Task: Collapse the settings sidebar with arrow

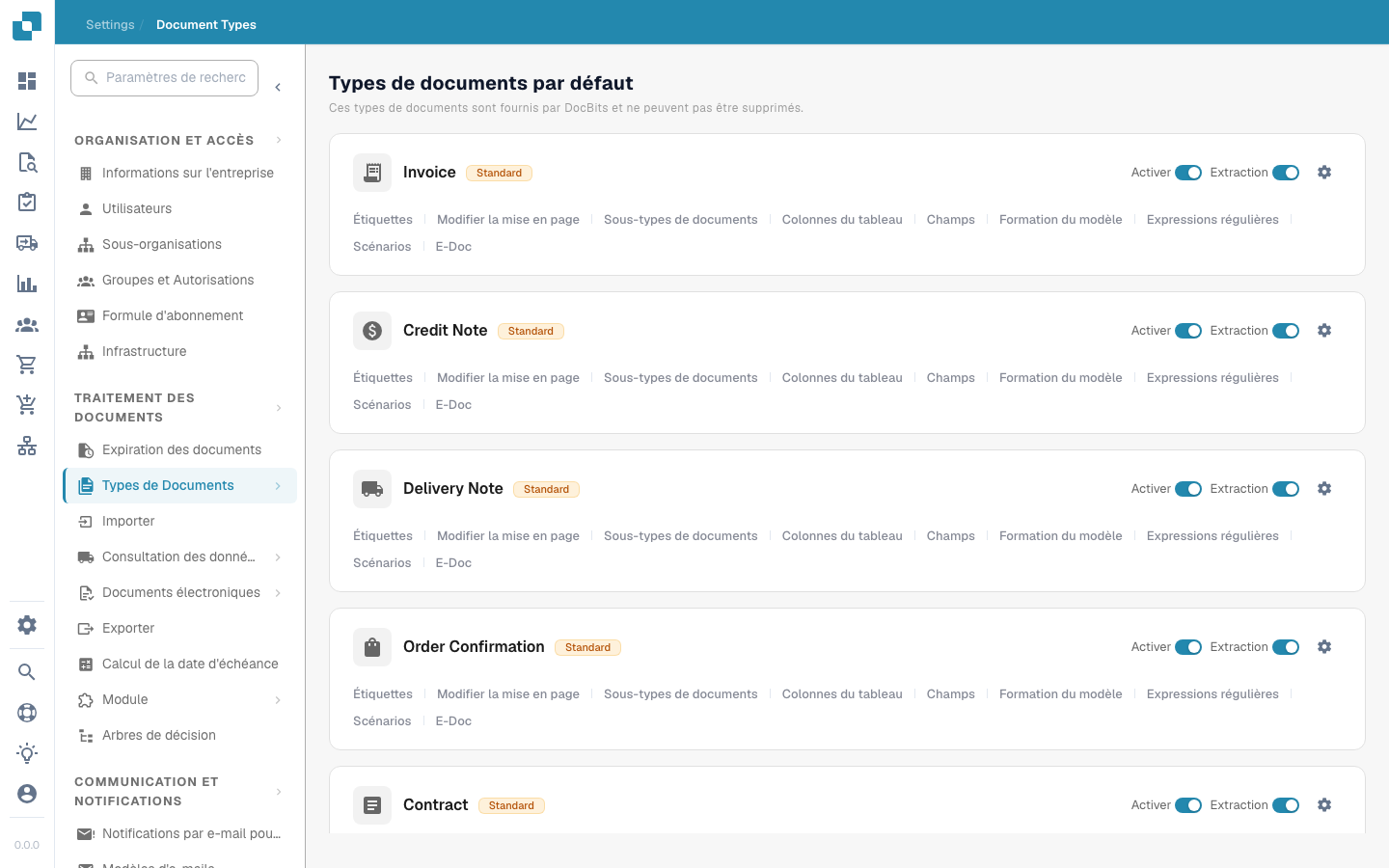Action: [x=278, y=88]
